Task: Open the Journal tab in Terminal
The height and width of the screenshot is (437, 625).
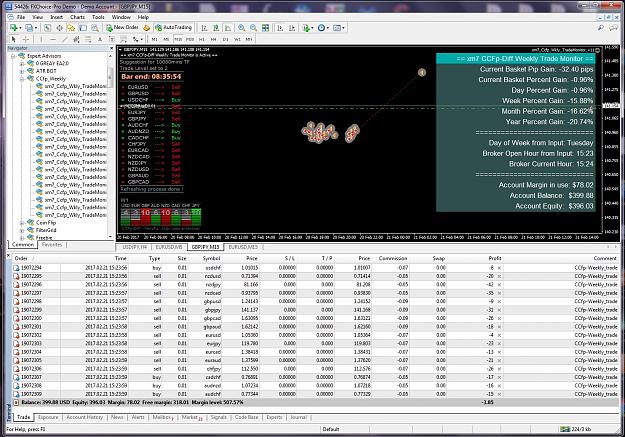Action: coord(298,417)
